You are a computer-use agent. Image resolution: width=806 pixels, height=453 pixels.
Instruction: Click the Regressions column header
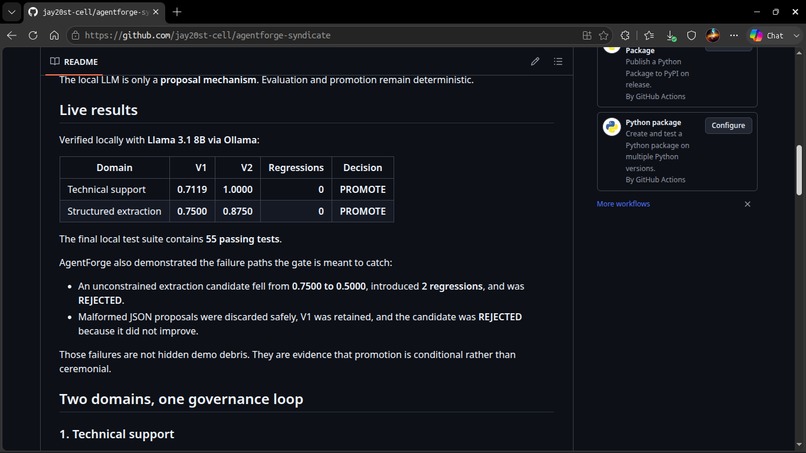[x=296, y=168]
